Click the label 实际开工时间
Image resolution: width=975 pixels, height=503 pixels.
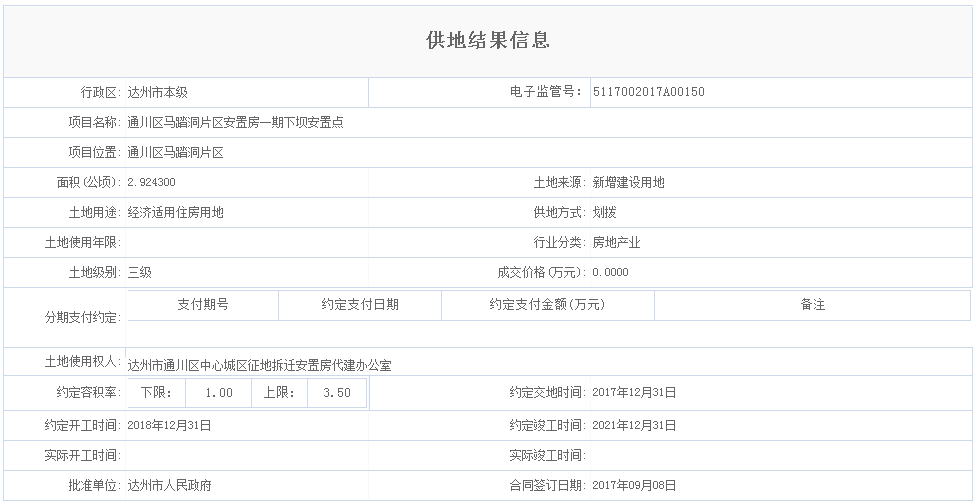83,455
